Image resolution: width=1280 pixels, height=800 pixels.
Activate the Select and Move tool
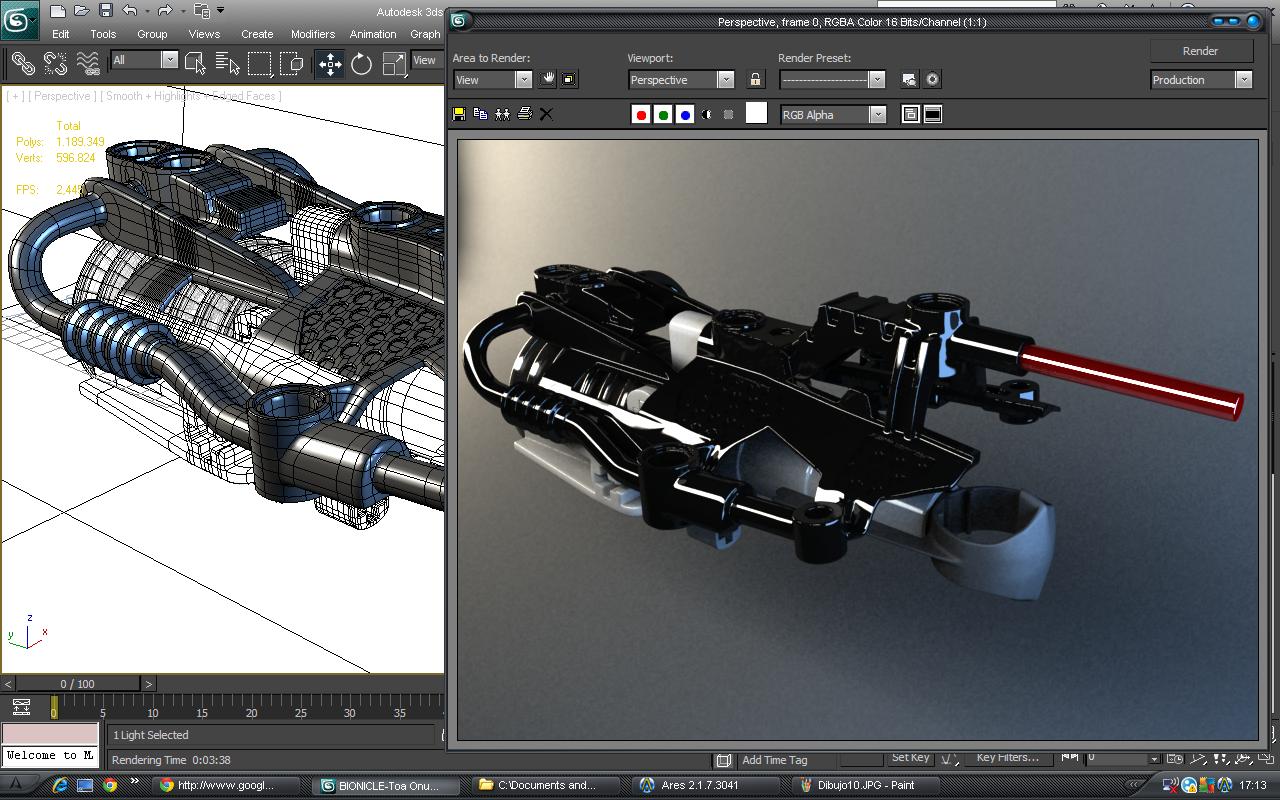coord(329,63)
